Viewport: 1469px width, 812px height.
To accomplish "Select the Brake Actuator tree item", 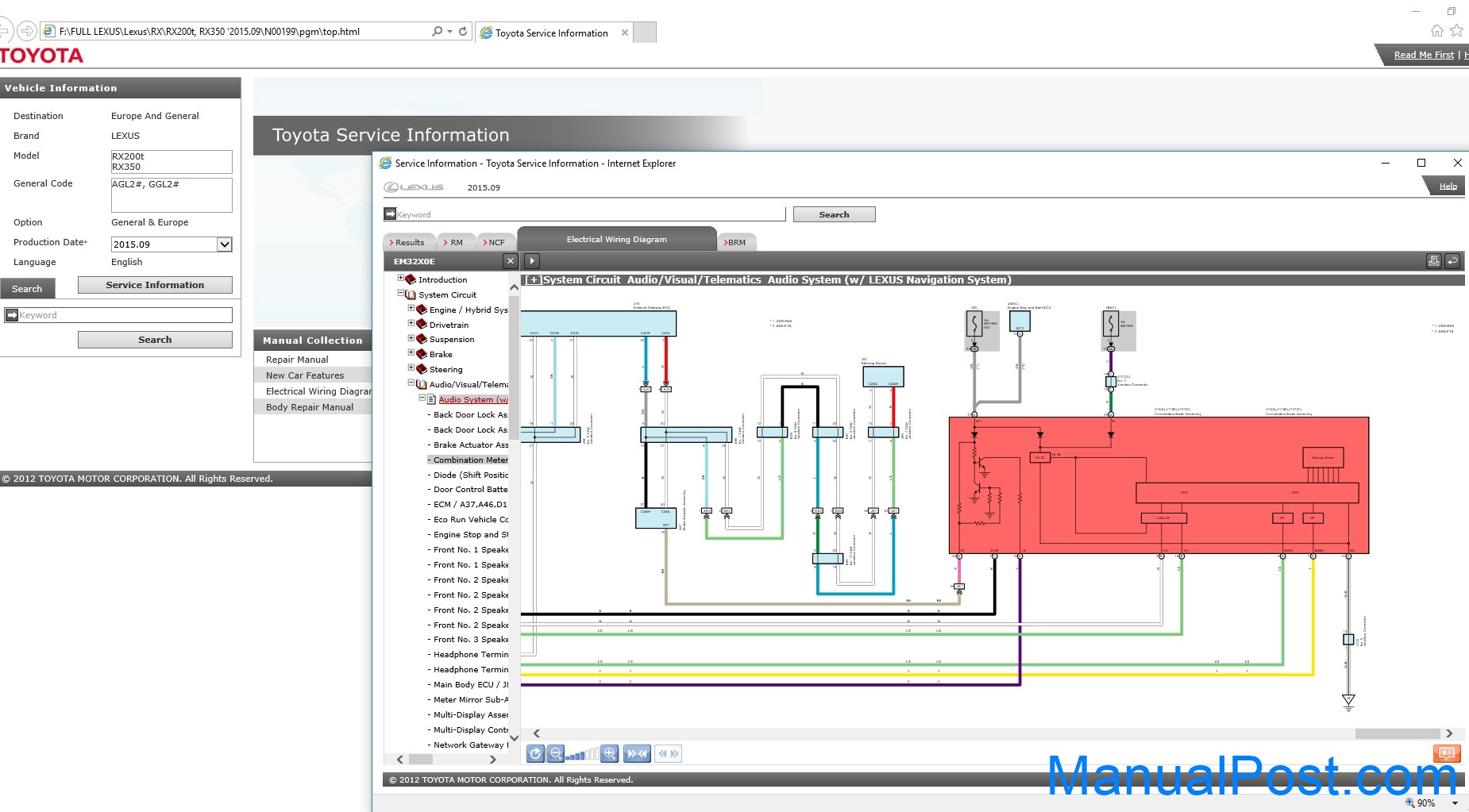I will pos(470,444).
